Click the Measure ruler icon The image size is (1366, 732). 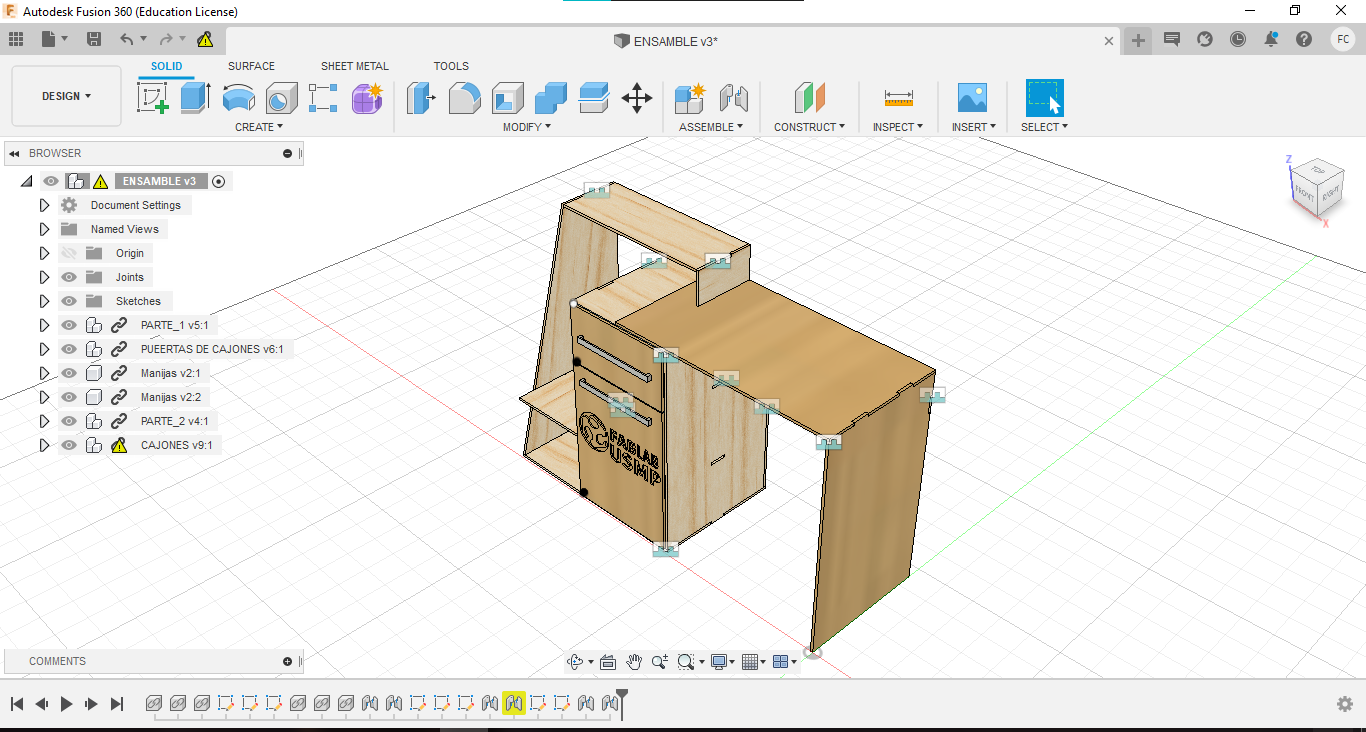(898, 97)
